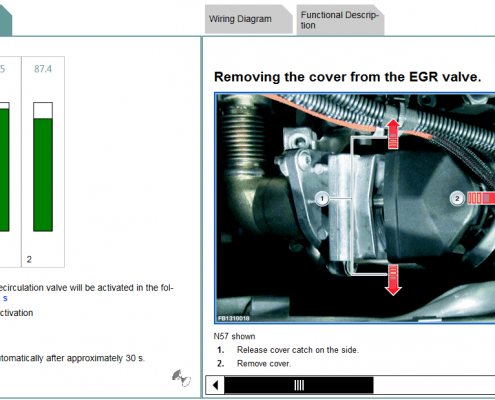Click the tool icon at panel bottom

coord(181,378)
